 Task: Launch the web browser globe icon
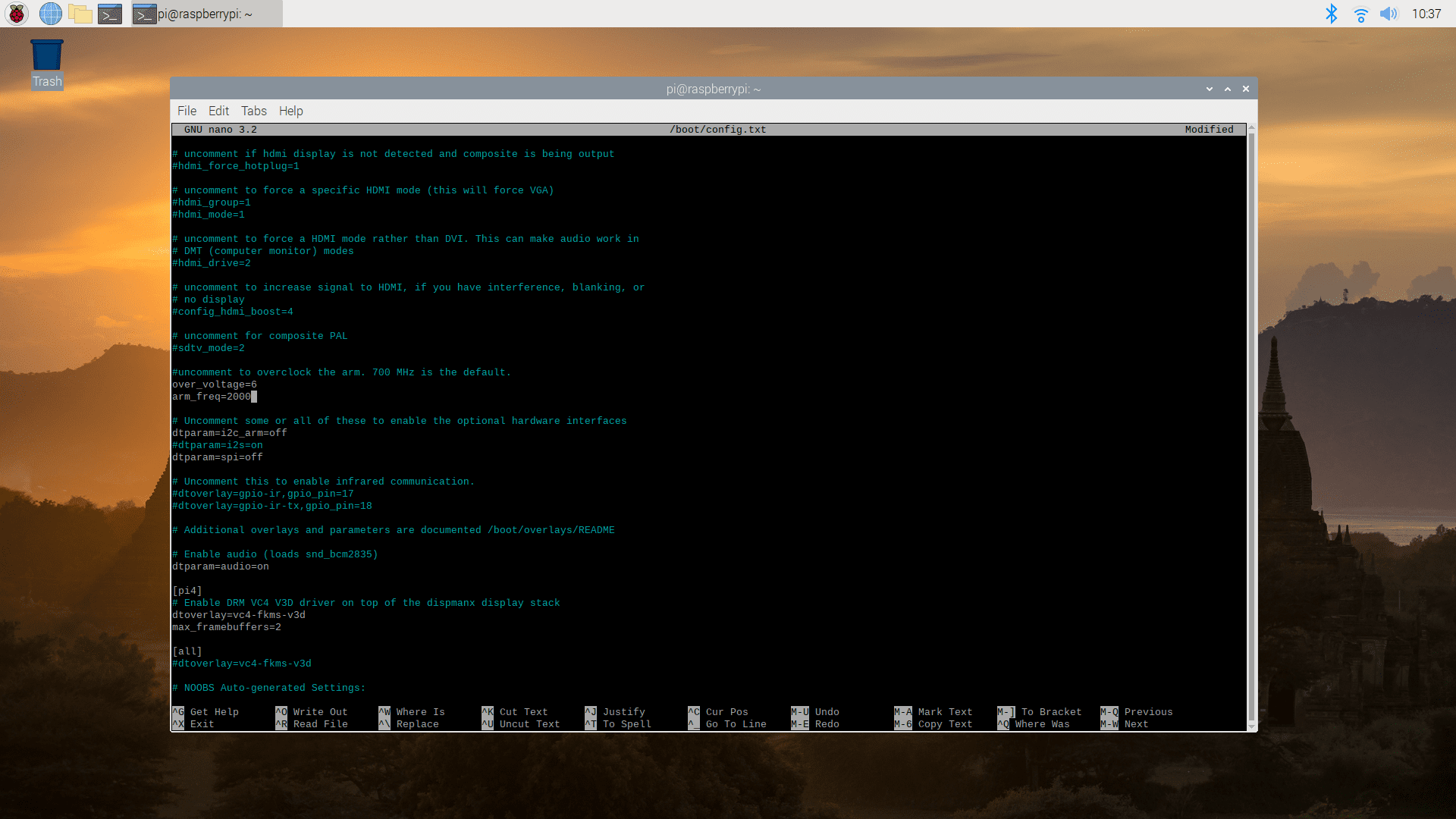(x=50, y=14)
